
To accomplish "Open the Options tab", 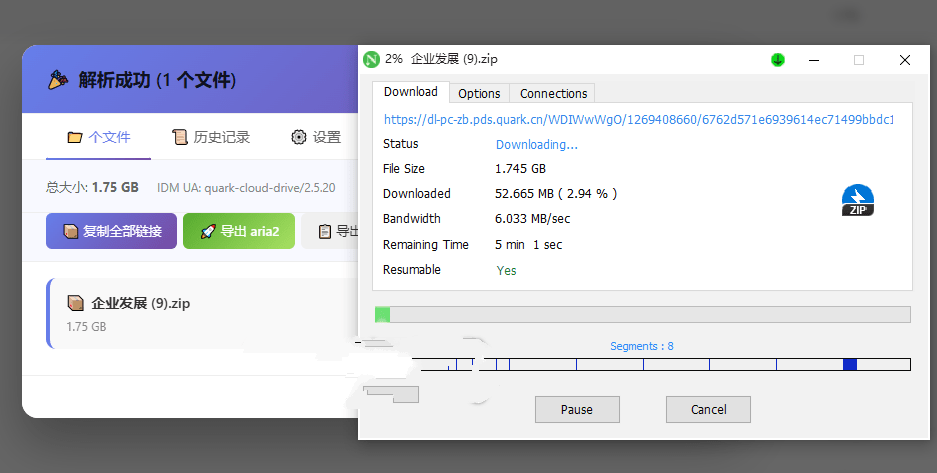I will [479, 93].
